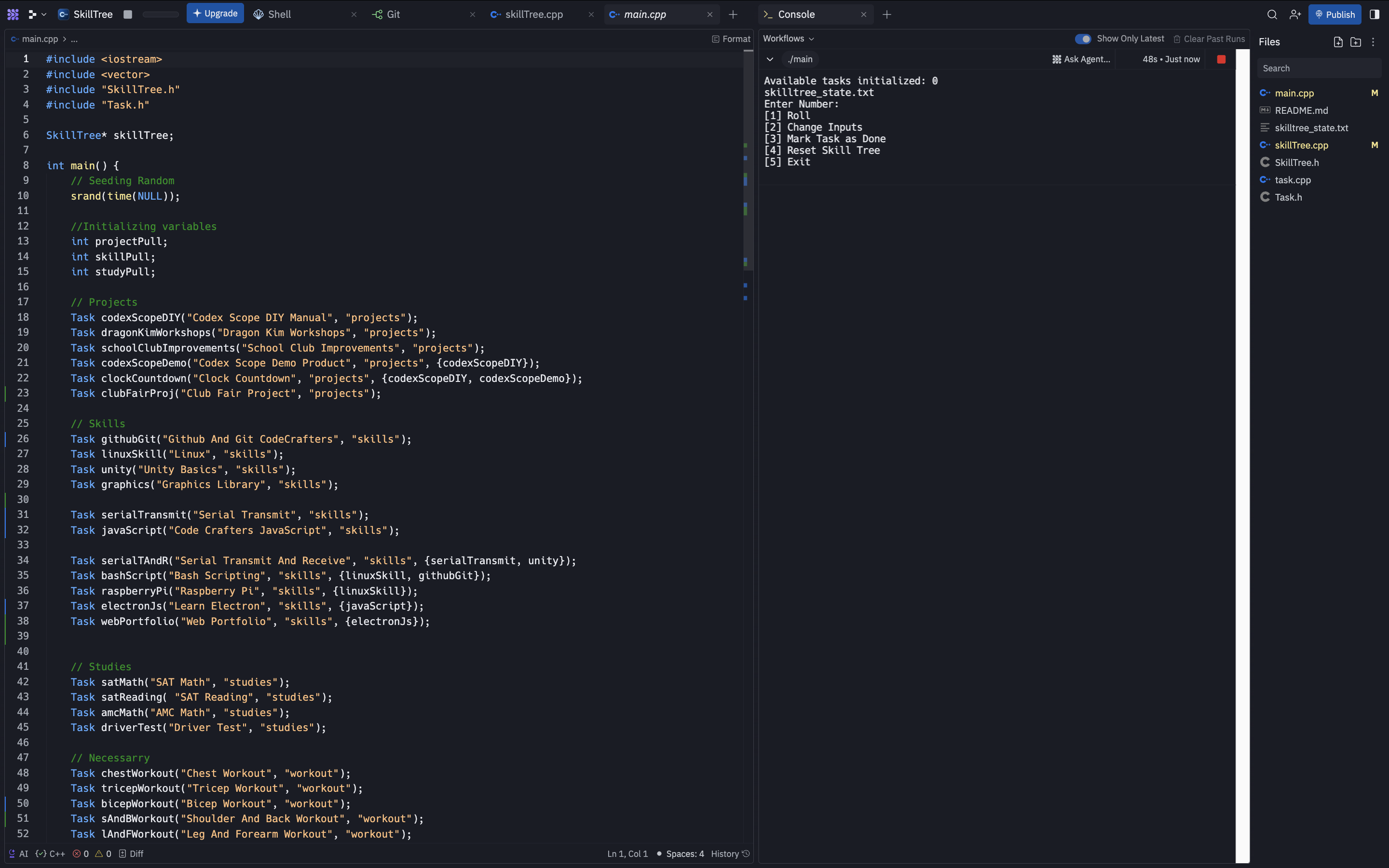Switch to the Shell tab
The height and width of the screenshot is (868, 1389).
(x=280, y=14)
